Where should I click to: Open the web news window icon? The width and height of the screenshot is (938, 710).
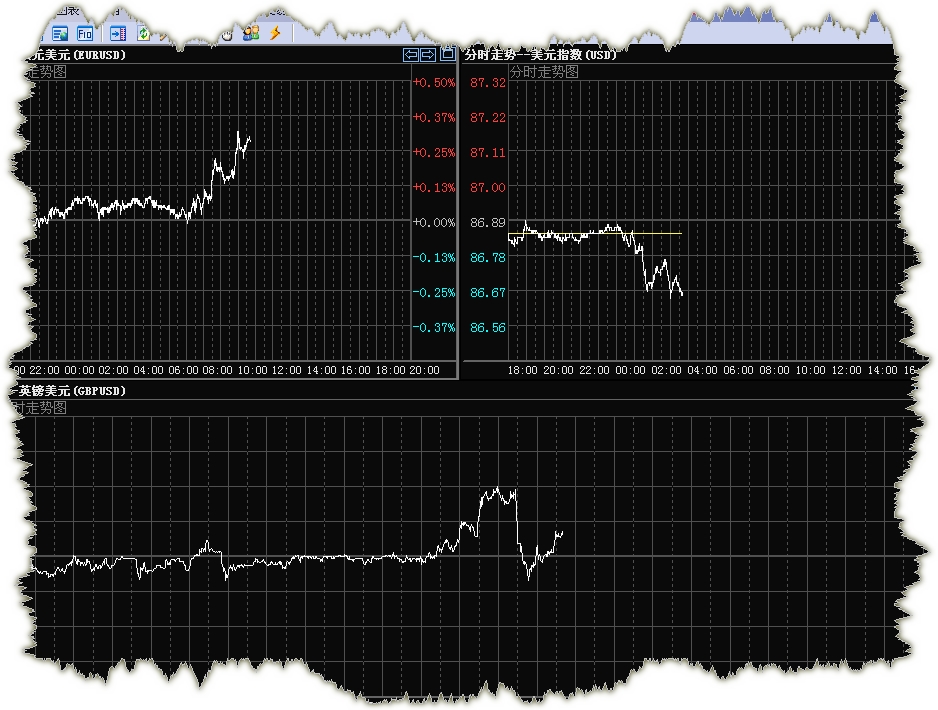click(x=60, y=33)
